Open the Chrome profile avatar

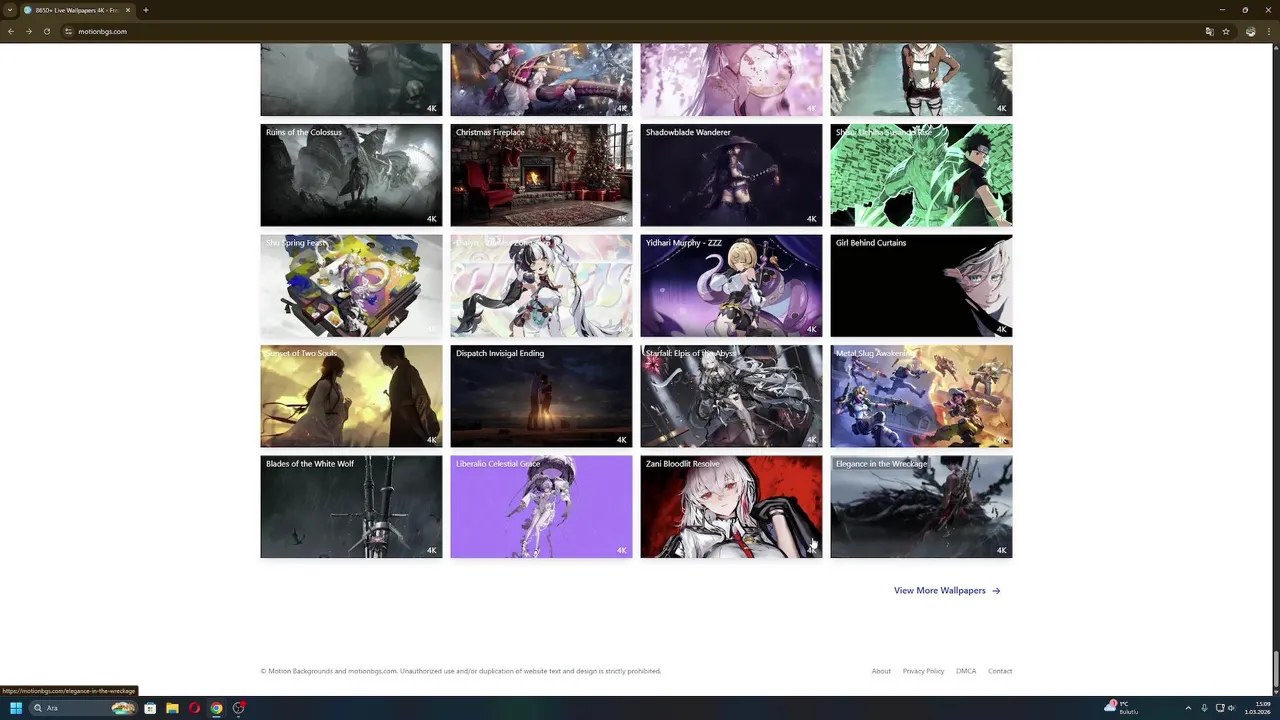[x=1250, y=31]
